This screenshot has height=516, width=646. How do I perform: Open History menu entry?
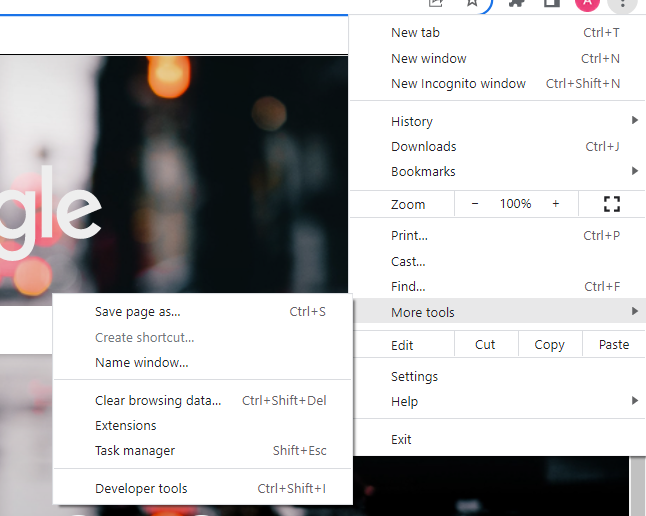coord(497,122)
